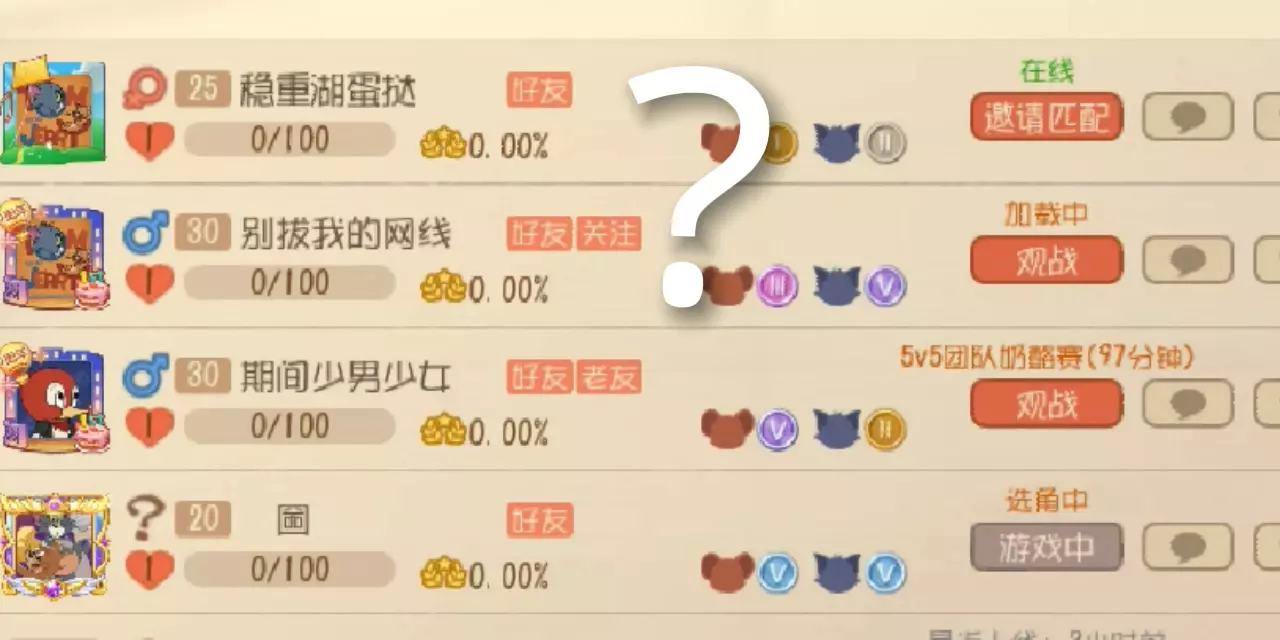Open chat with 稳重湖蛋挞 via speech bubble
Image resolution: width=1280 pixels, height=640 pixels.
(x=1188, y=118)
